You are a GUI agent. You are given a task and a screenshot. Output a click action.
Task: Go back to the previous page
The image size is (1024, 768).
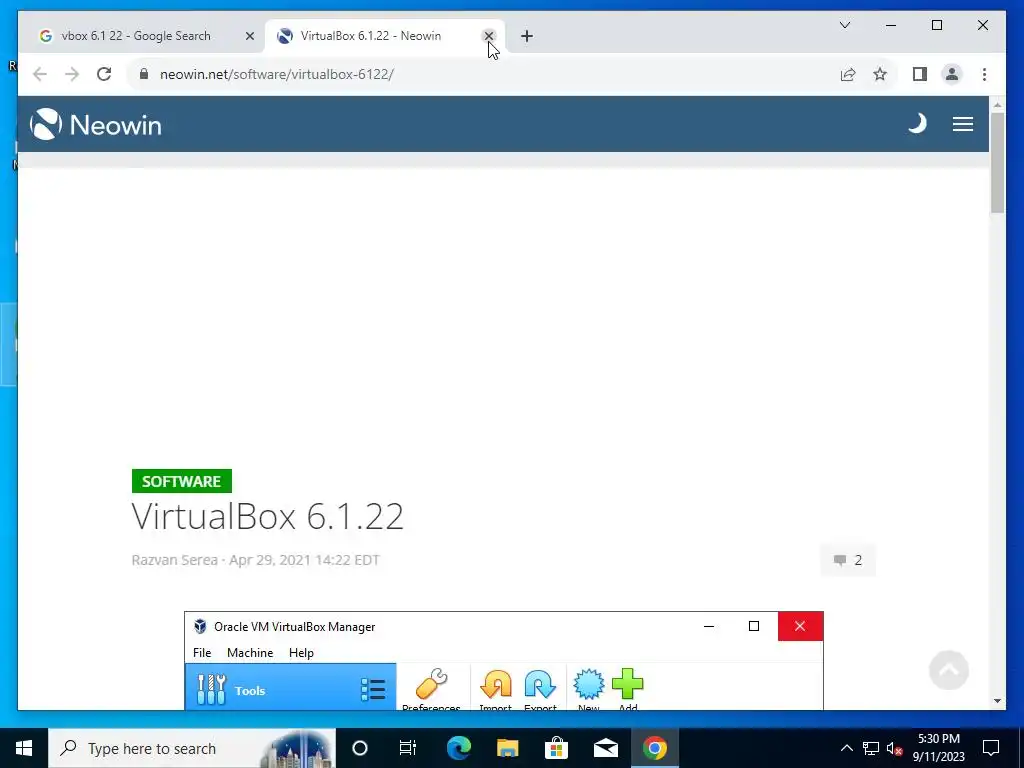coord(40,74)
